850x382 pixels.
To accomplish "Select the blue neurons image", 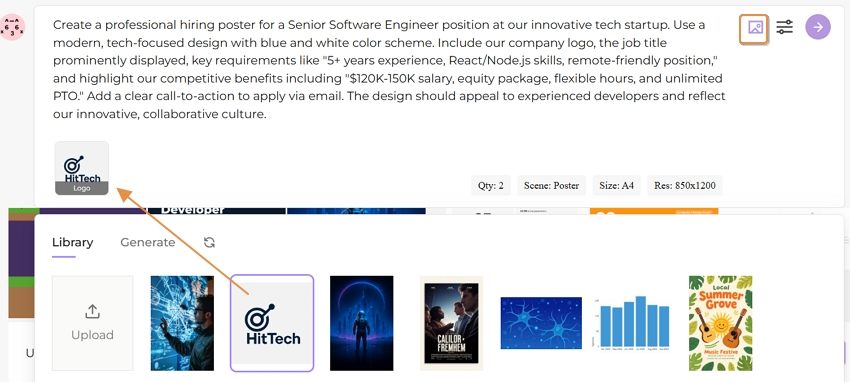I will click(541, 323).
